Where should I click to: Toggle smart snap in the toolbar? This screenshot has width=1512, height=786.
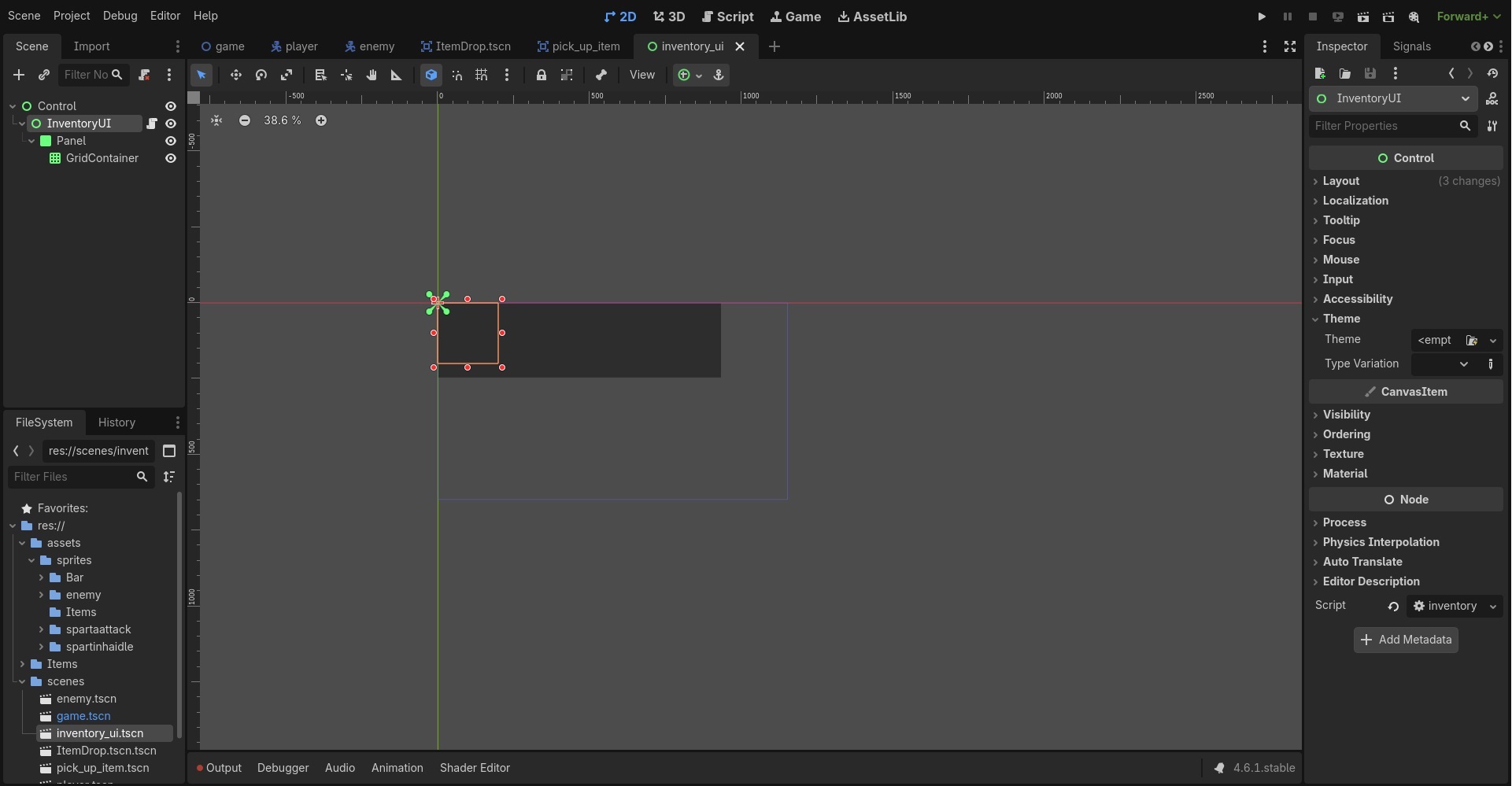[457, 75]
